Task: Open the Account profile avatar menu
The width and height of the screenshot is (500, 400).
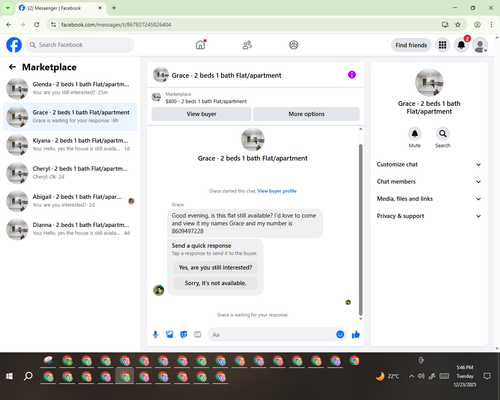Action: (x=480, y=45)
